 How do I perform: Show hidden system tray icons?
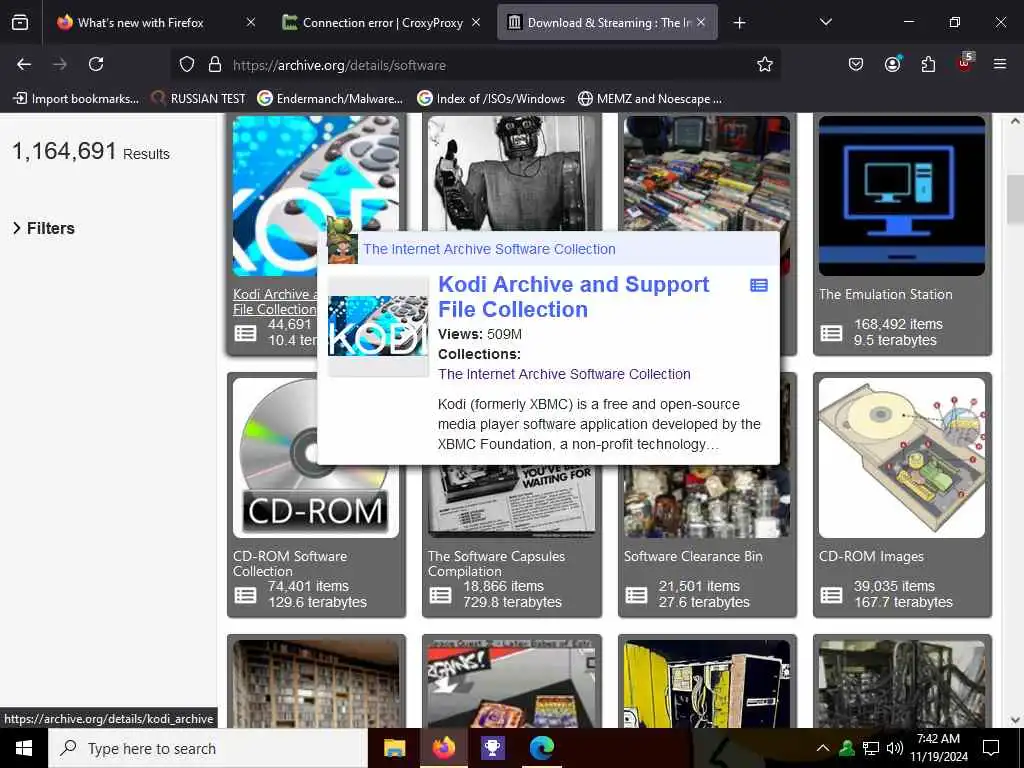[823, 748]
